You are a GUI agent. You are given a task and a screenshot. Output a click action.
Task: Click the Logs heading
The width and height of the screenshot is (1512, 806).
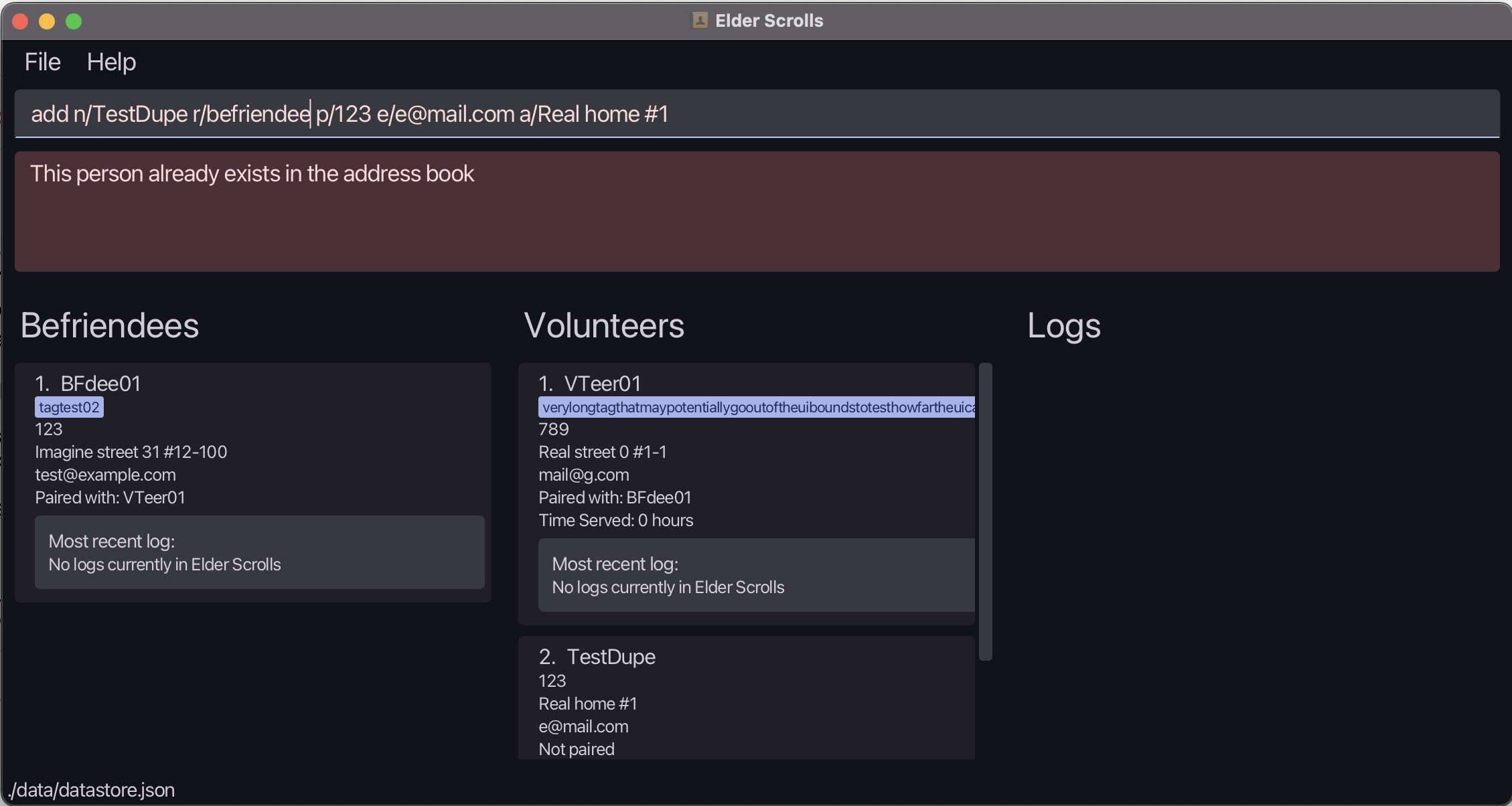click(1063, 326)
